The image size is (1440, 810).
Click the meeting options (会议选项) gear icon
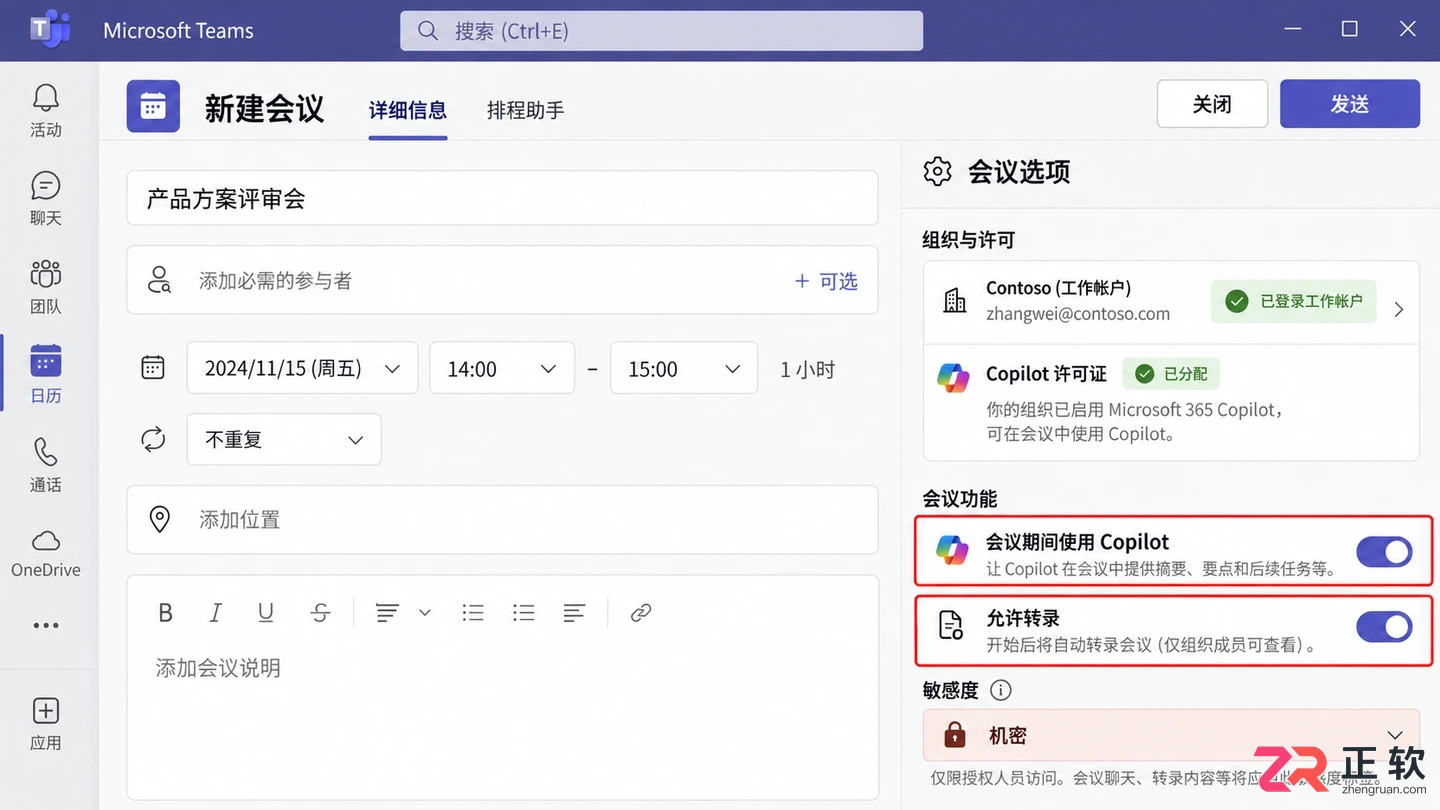click(937, 172)
